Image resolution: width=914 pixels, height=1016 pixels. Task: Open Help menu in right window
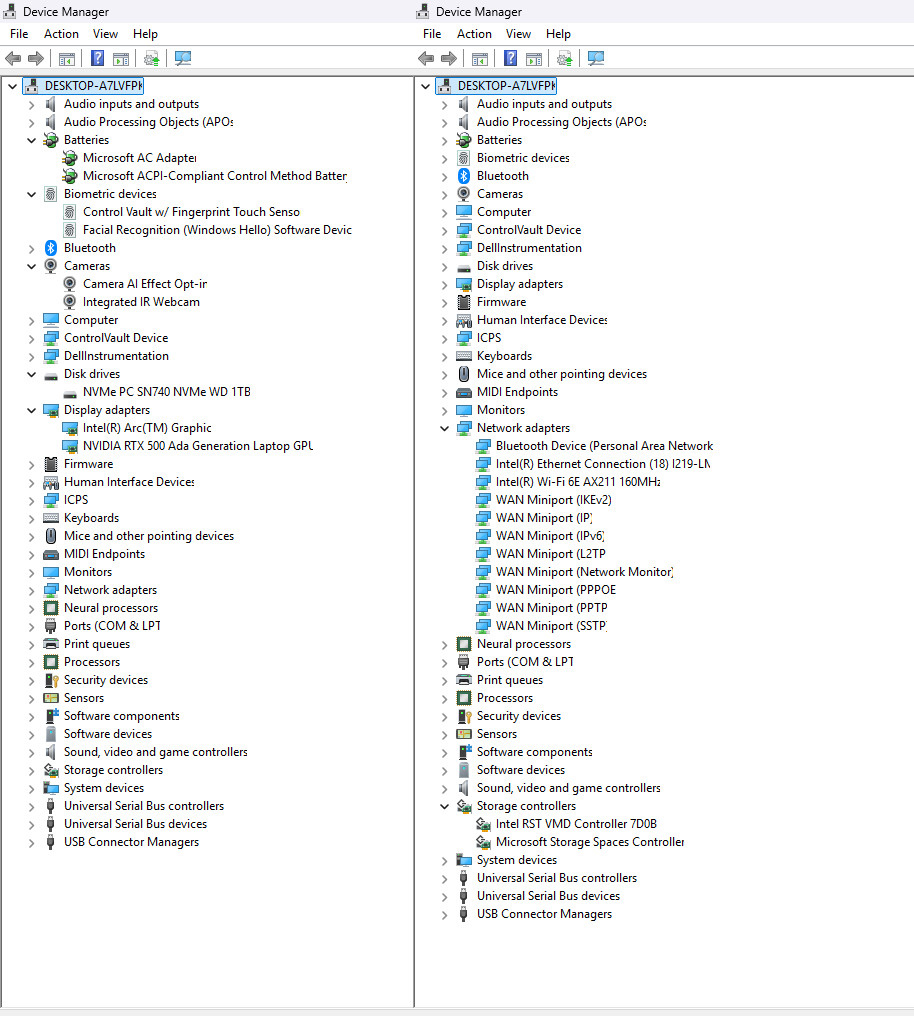pyautogui.click(x=558, y=34)
